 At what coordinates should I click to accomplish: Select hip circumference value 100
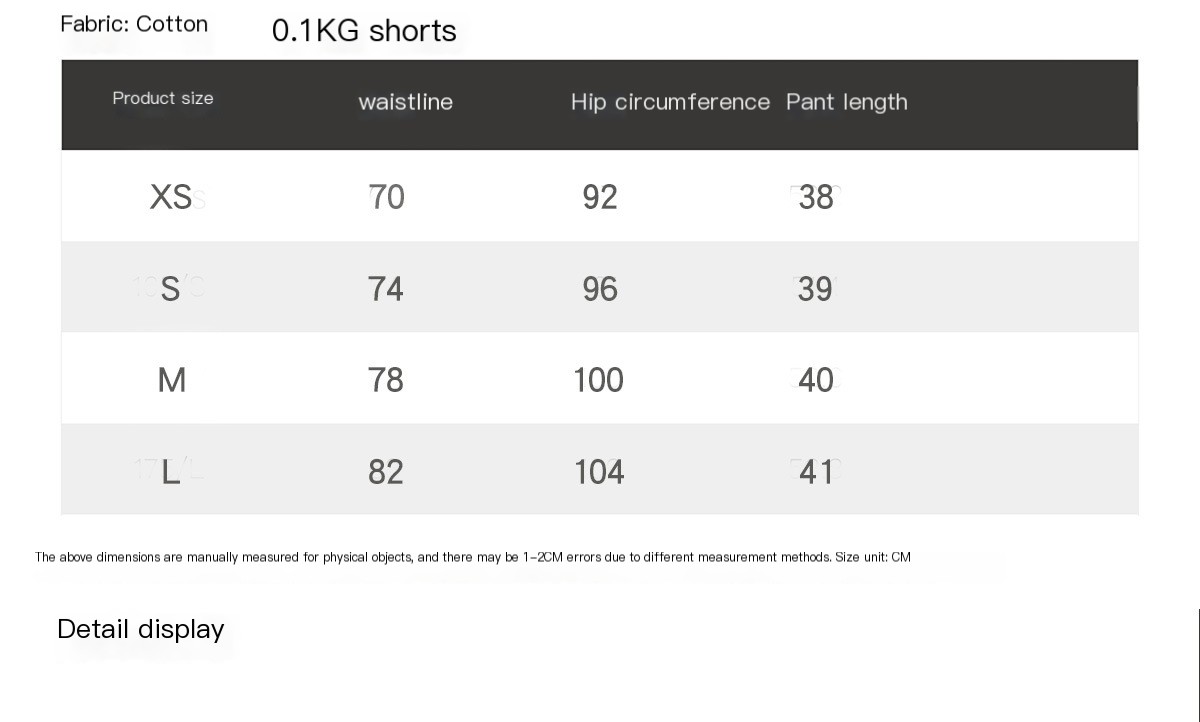[x=598, y=380]
